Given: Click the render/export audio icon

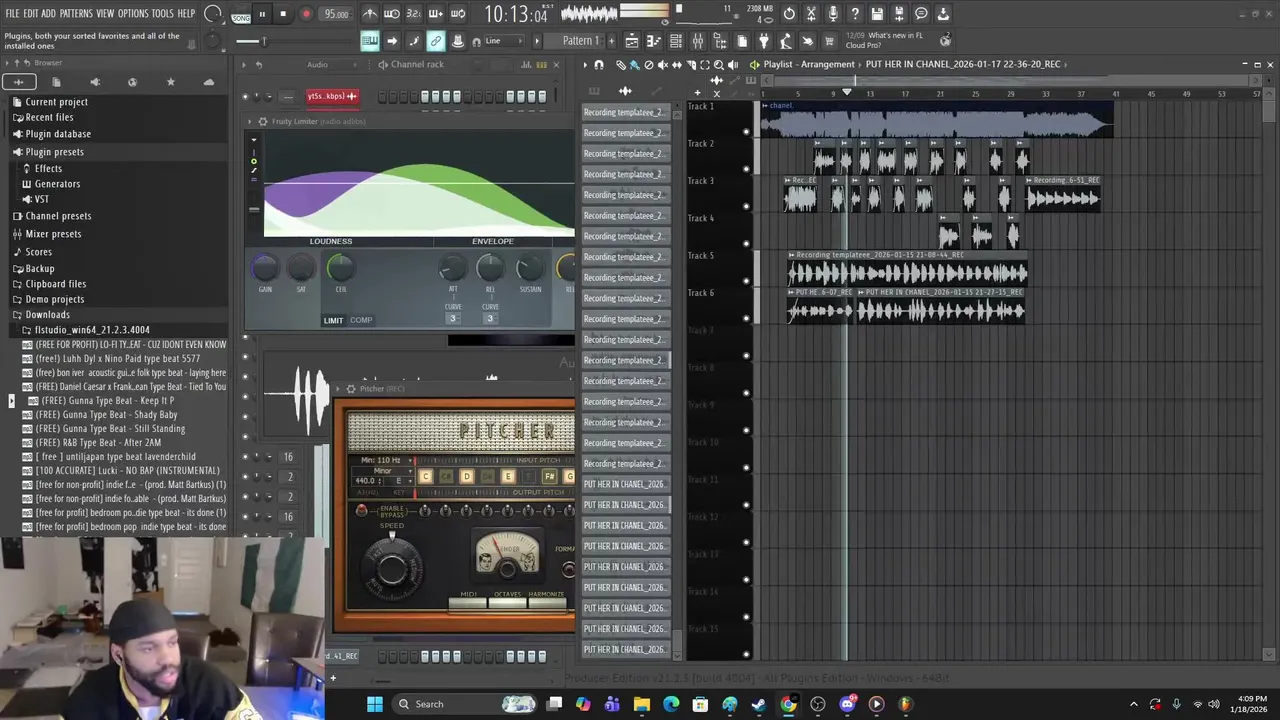Looking at the screenshot, I should [x=898, y=14].
